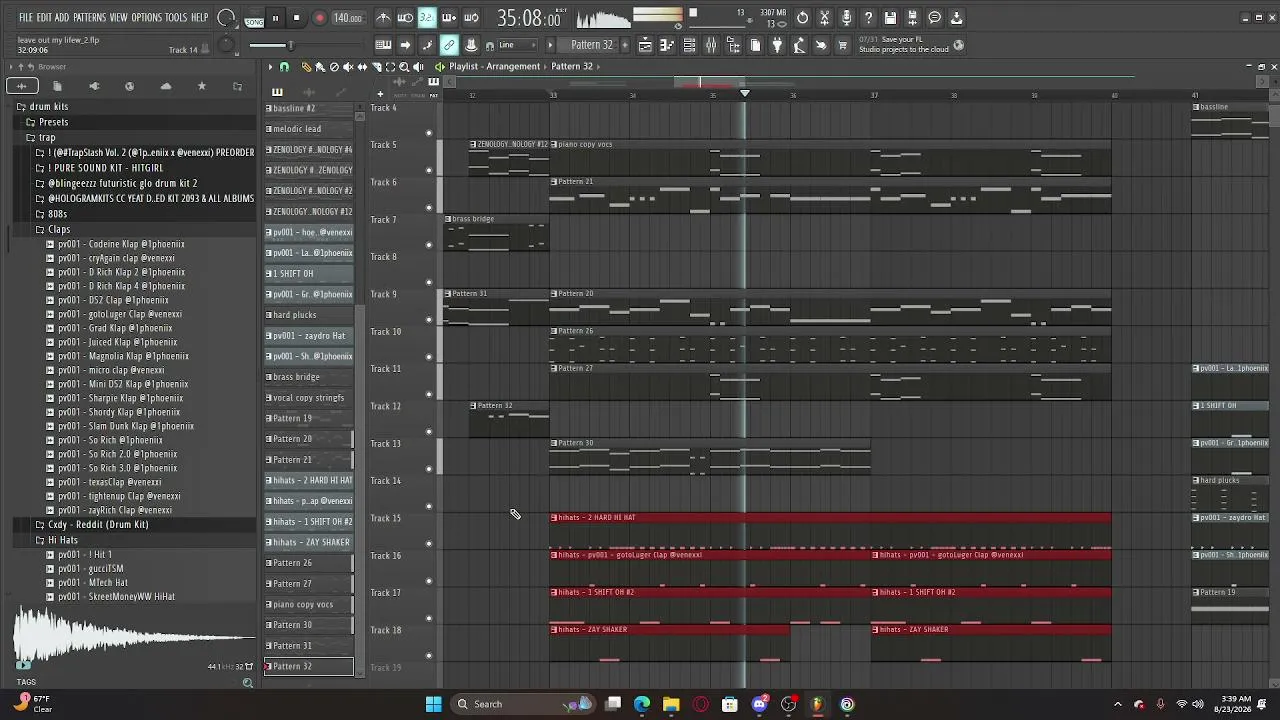The height and width of the screenshot is (720, 1280).
Task: Show browser globe tab icon
Action: point(129,87)
